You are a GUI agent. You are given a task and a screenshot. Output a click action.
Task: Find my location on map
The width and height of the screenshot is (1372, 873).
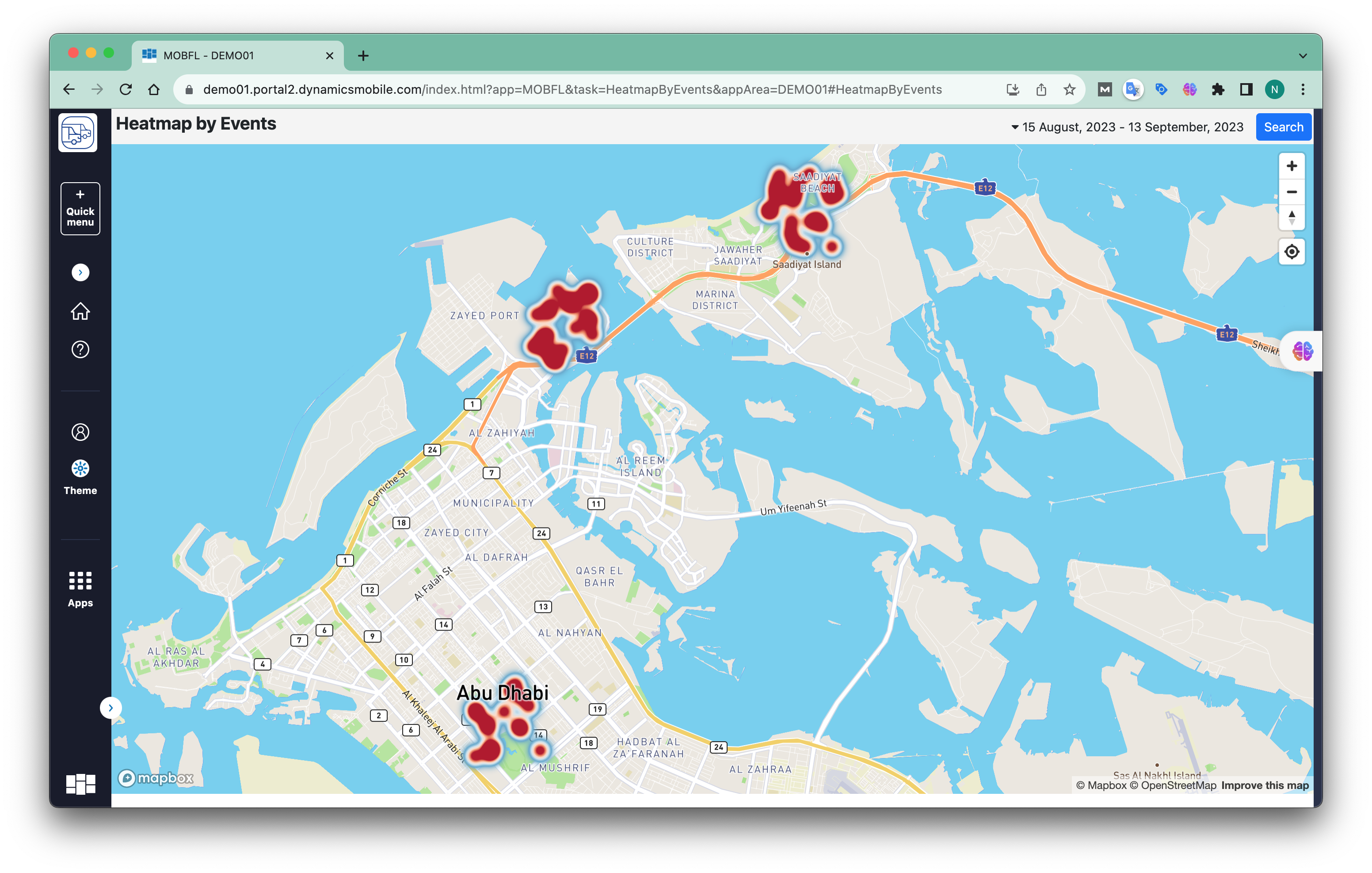(1291, 252)
